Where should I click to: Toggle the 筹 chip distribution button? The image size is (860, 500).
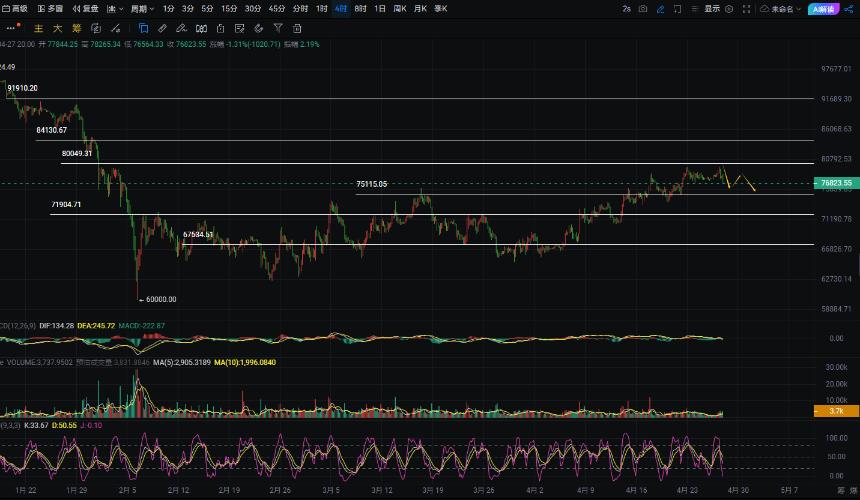point(76,29)
